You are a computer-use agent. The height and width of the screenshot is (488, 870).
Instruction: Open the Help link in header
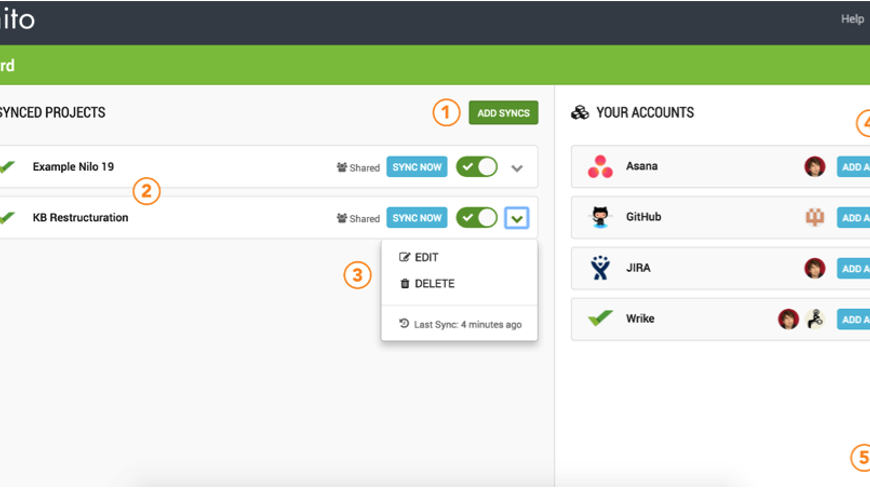point(852,19)
